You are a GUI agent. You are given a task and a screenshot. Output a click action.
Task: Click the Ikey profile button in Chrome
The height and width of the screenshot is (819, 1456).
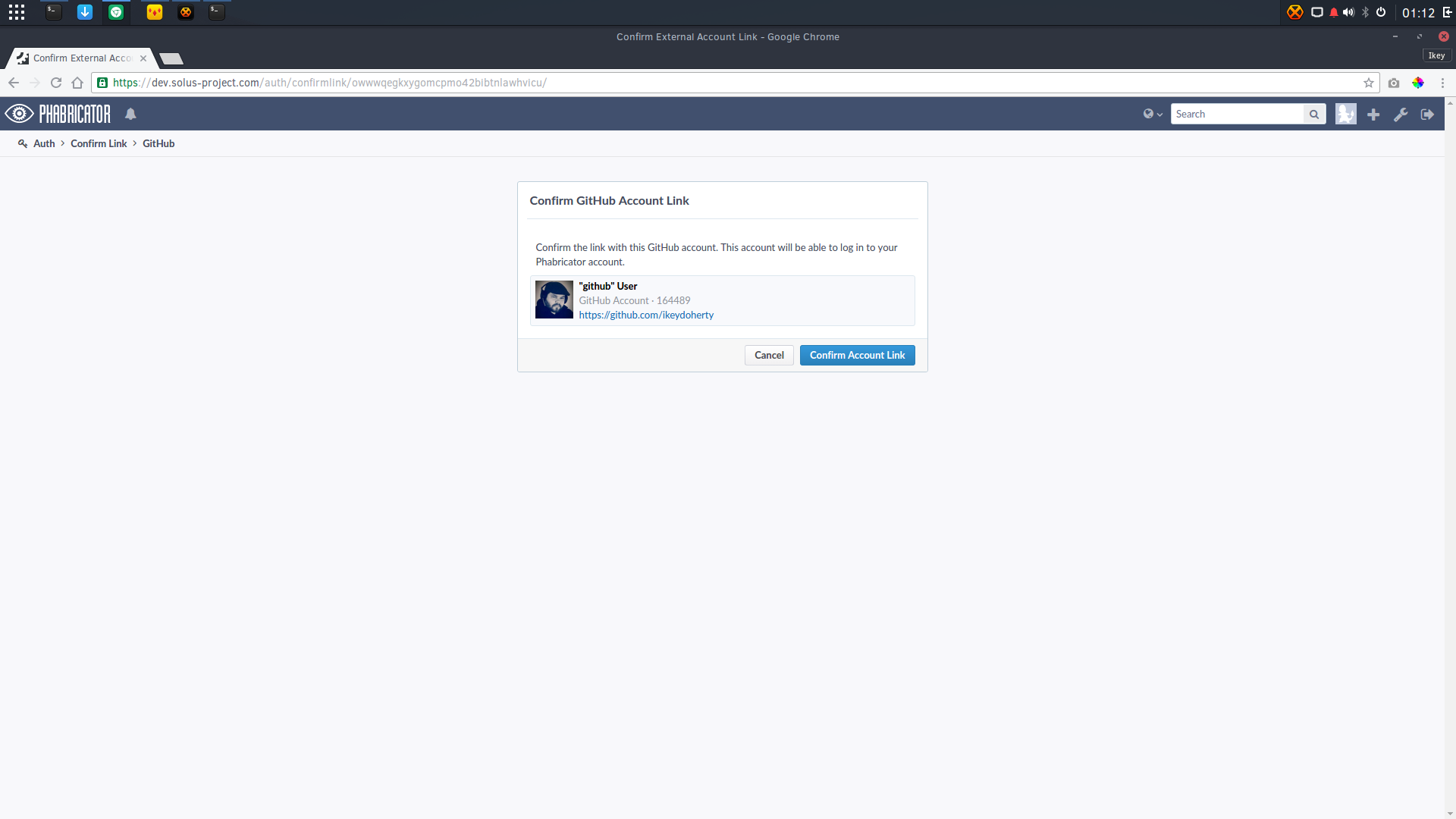click(1436, 55)
